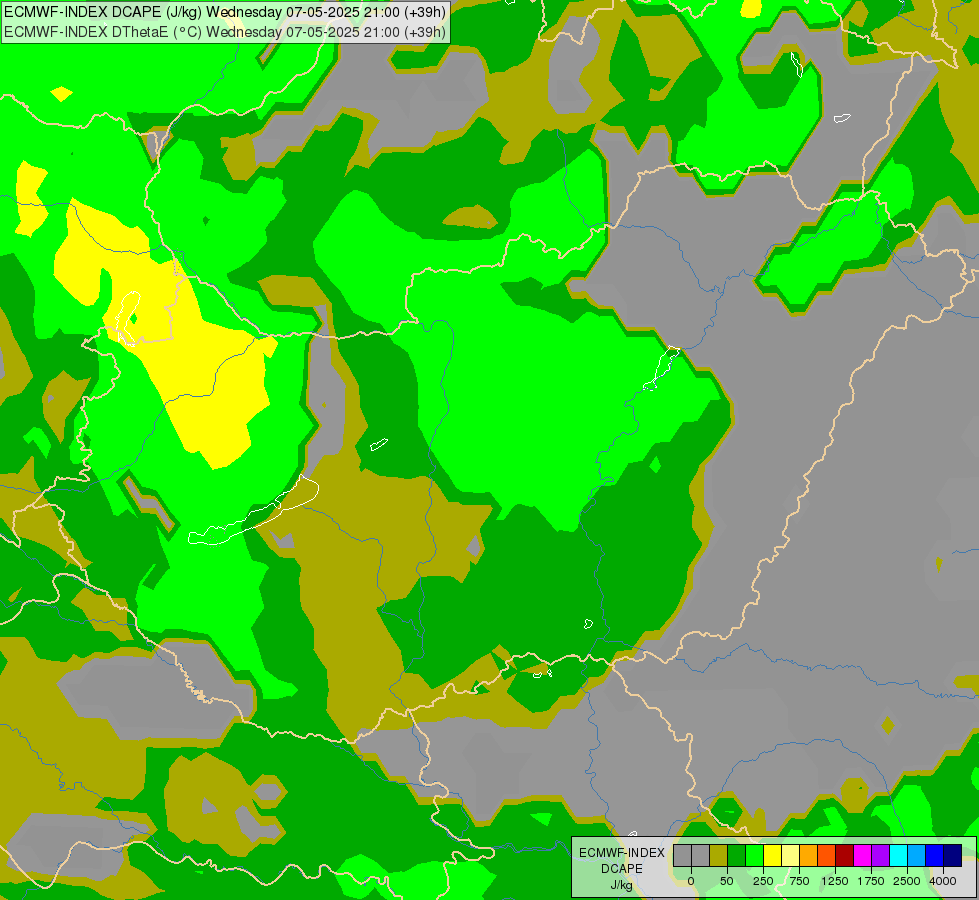Image resolution: width=979 pixels, height=900 pixels.
Task: Click the legend label '50'
Action: 727,881
